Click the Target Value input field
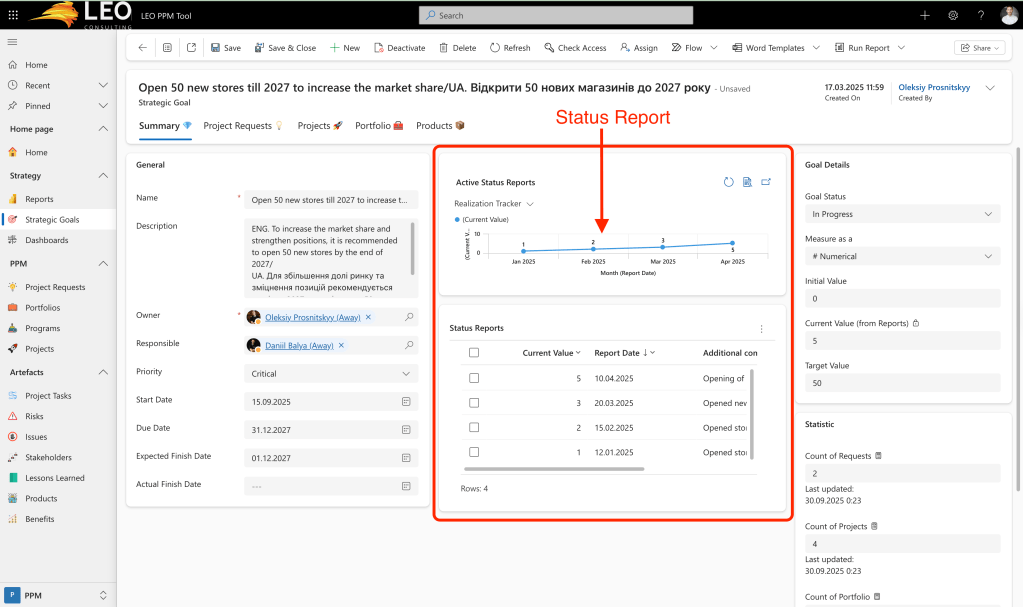Viewport: 1023px width, 607px height. pyautogui.click(x=900, y=383)
